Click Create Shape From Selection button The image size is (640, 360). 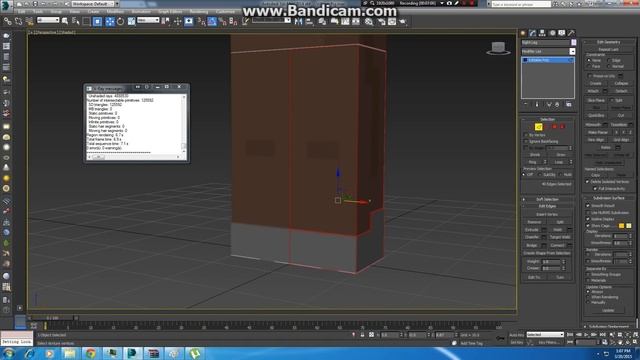coord(547,253)
